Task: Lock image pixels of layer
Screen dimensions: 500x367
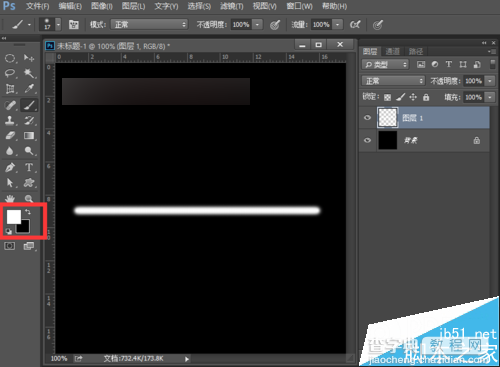Action: pyautogui.click(x=400, y=97)
